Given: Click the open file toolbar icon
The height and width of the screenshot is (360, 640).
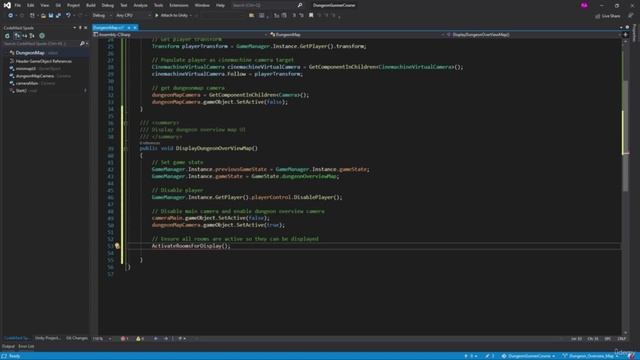Looking at the screenshot, I should [43, 16].
